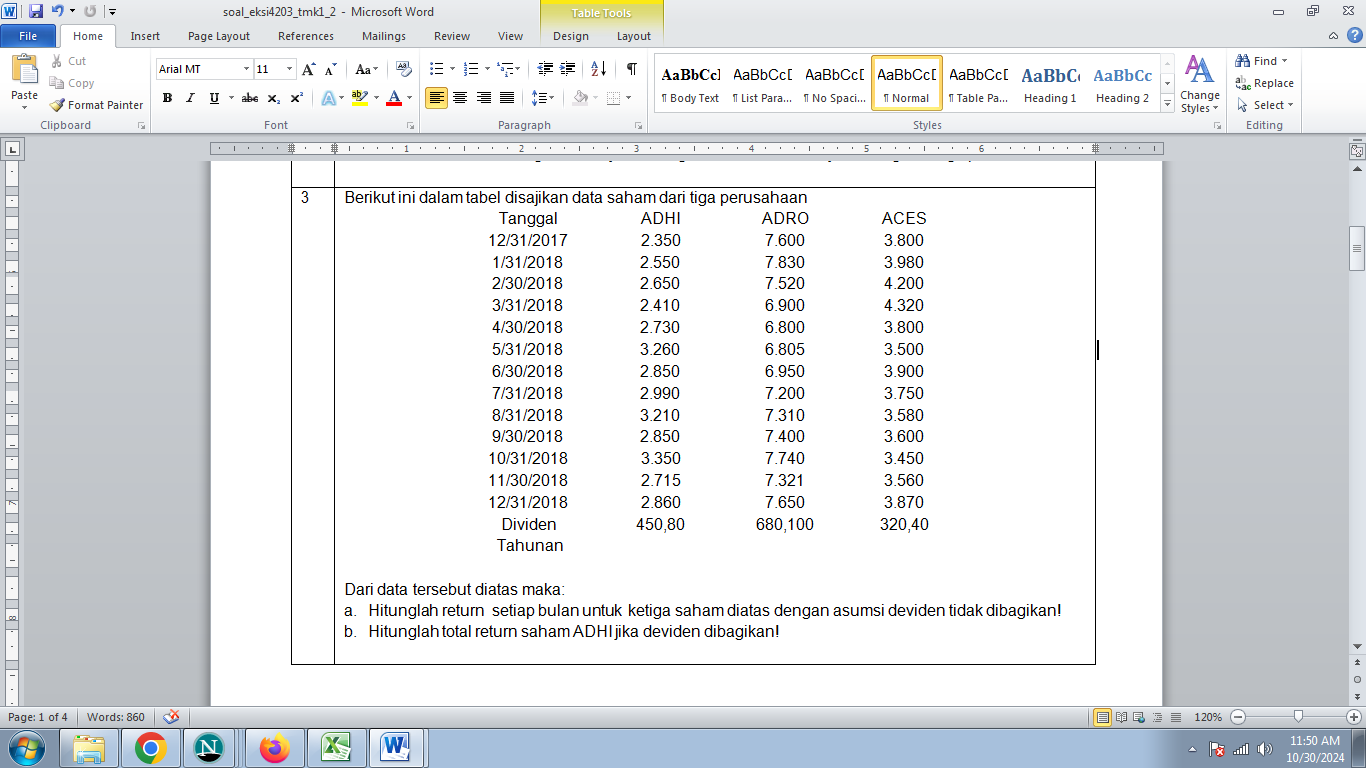Open the Line Spacing dropdown
Screen dimensions: 1366x768
click(543, 98)
